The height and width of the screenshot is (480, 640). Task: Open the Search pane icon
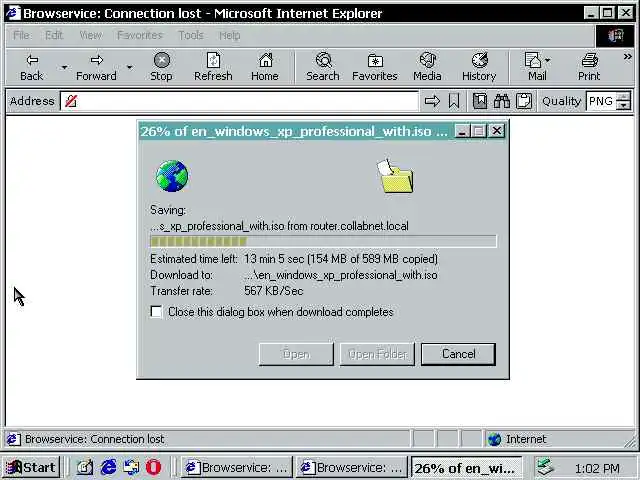323,67
